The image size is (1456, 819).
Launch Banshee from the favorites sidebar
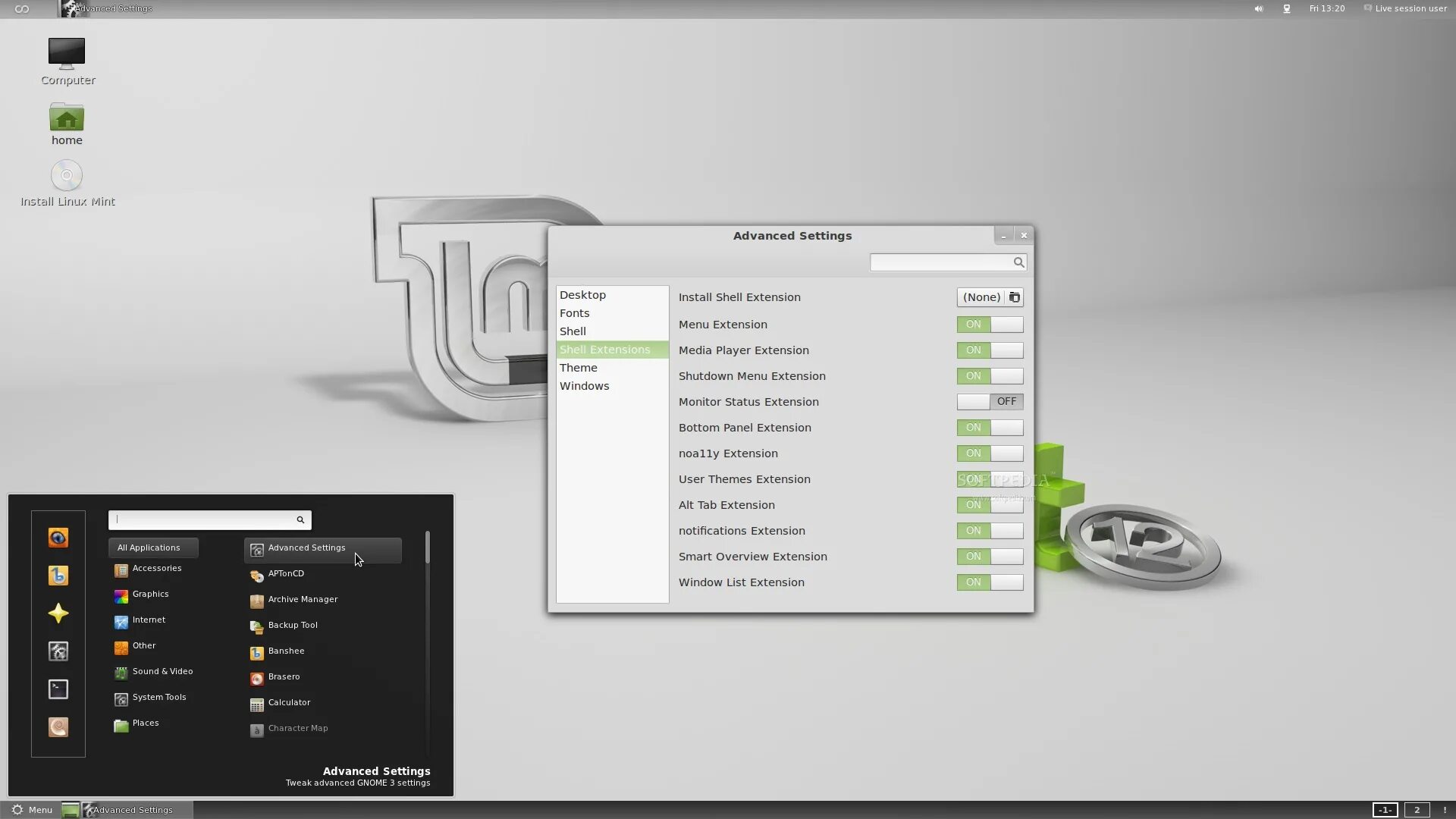(x=58, y=576)
